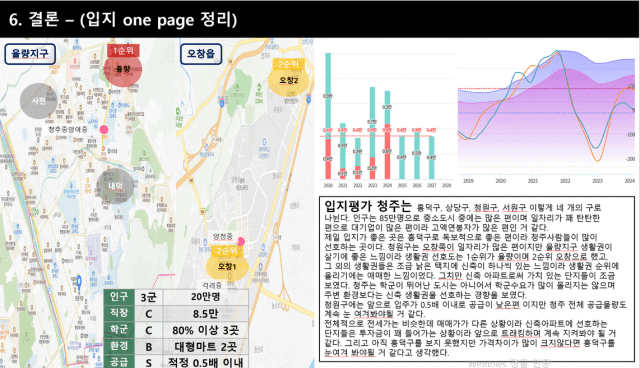Click the pink dot near 청주중앙여중
Image resolution: width=640 pixels, height=368 pixels.
coord(104,129)
